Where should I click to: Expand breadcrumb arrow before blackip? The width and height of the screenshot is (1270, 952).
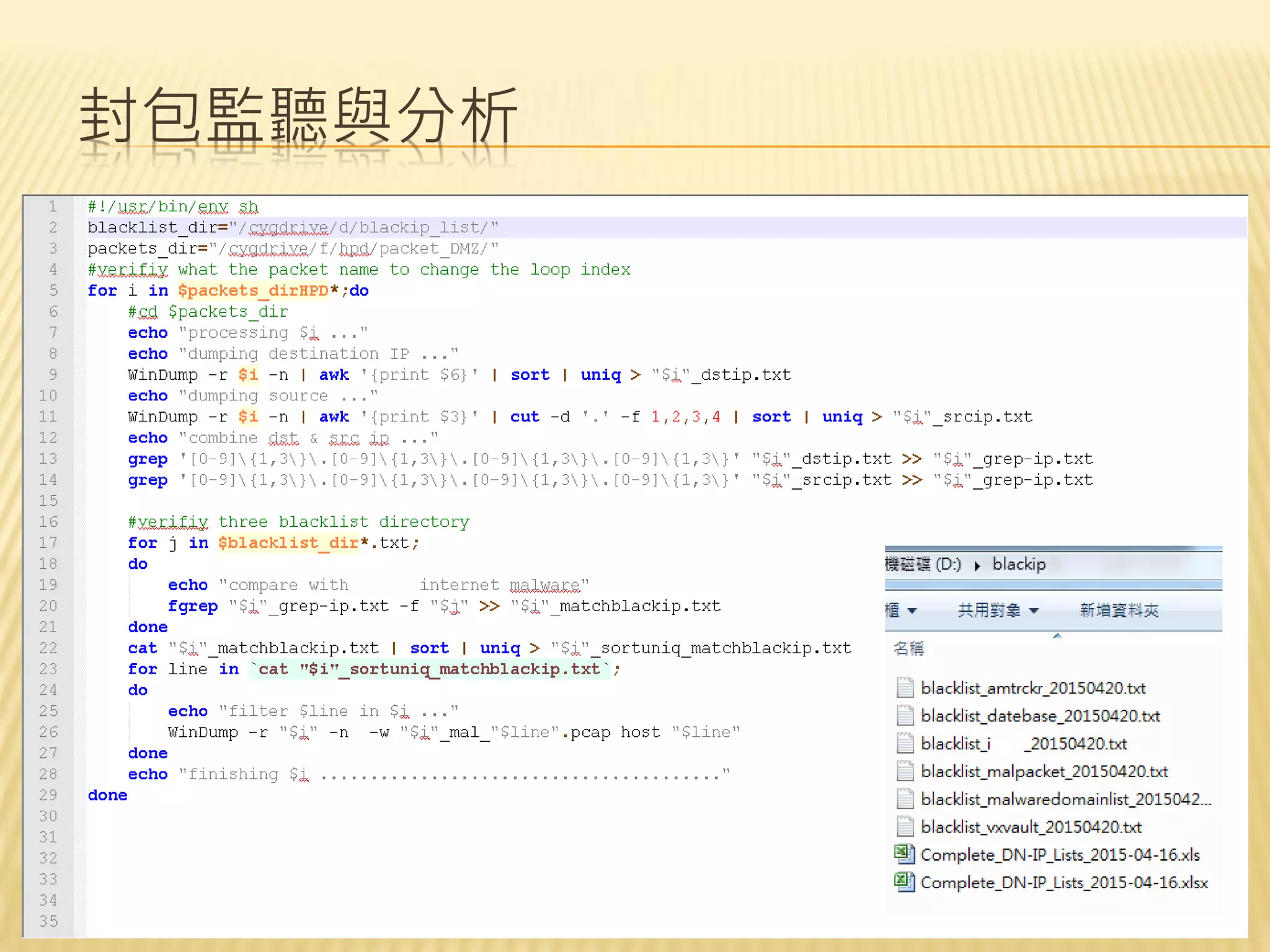(x=977, y=565)
